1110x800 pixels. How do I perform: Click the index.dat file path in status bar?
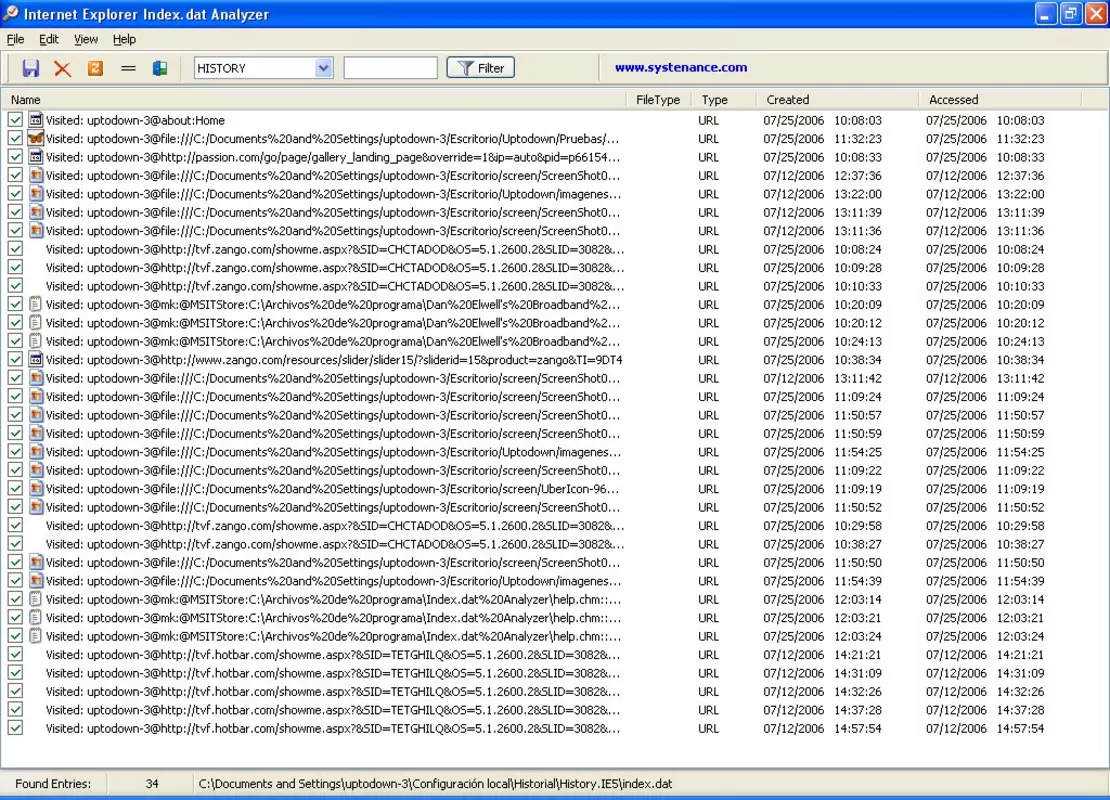435,784
